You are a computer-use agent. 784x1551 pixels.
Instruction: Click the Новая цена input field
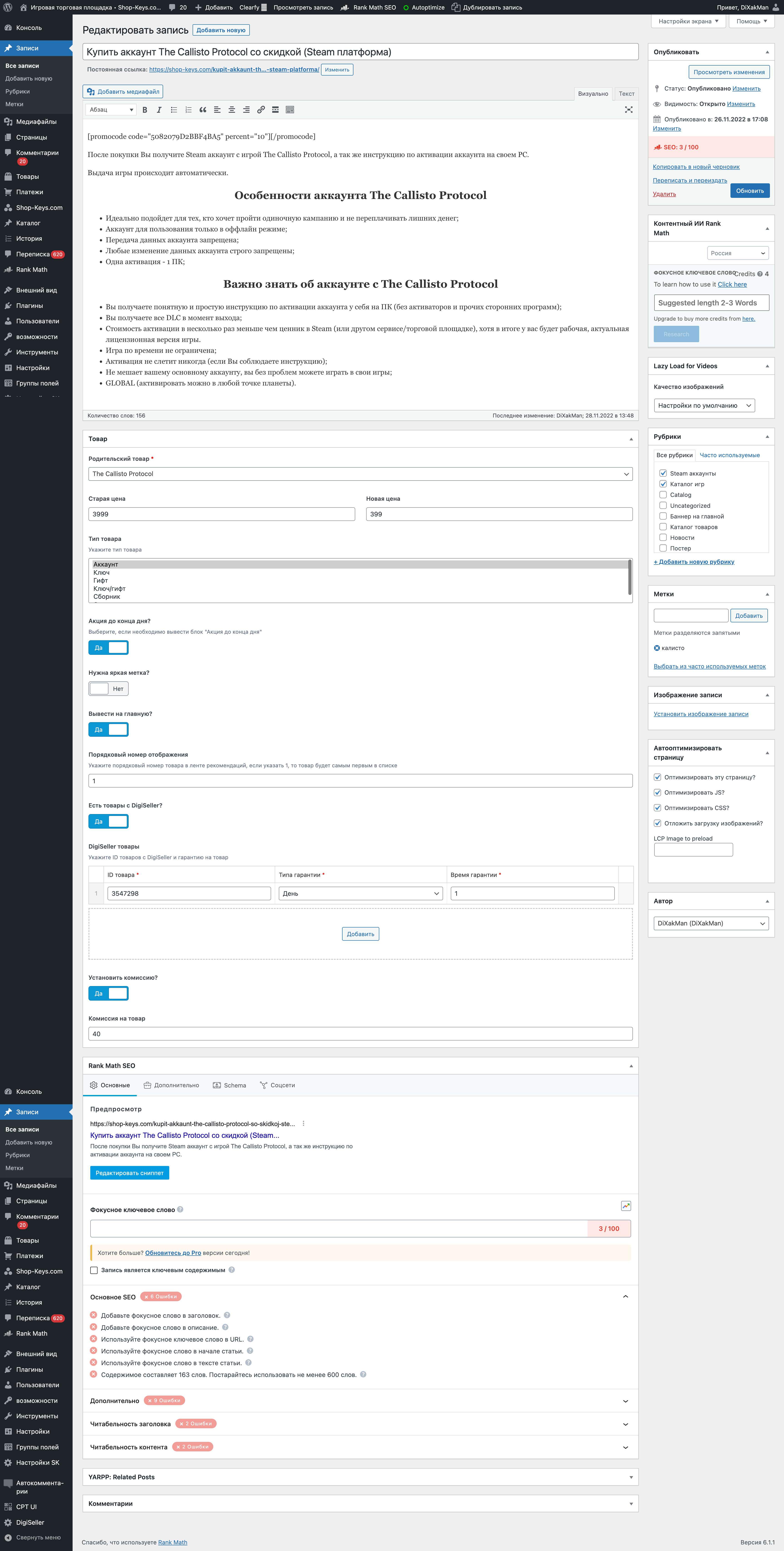pyautogui.click(x=499, y=514)
